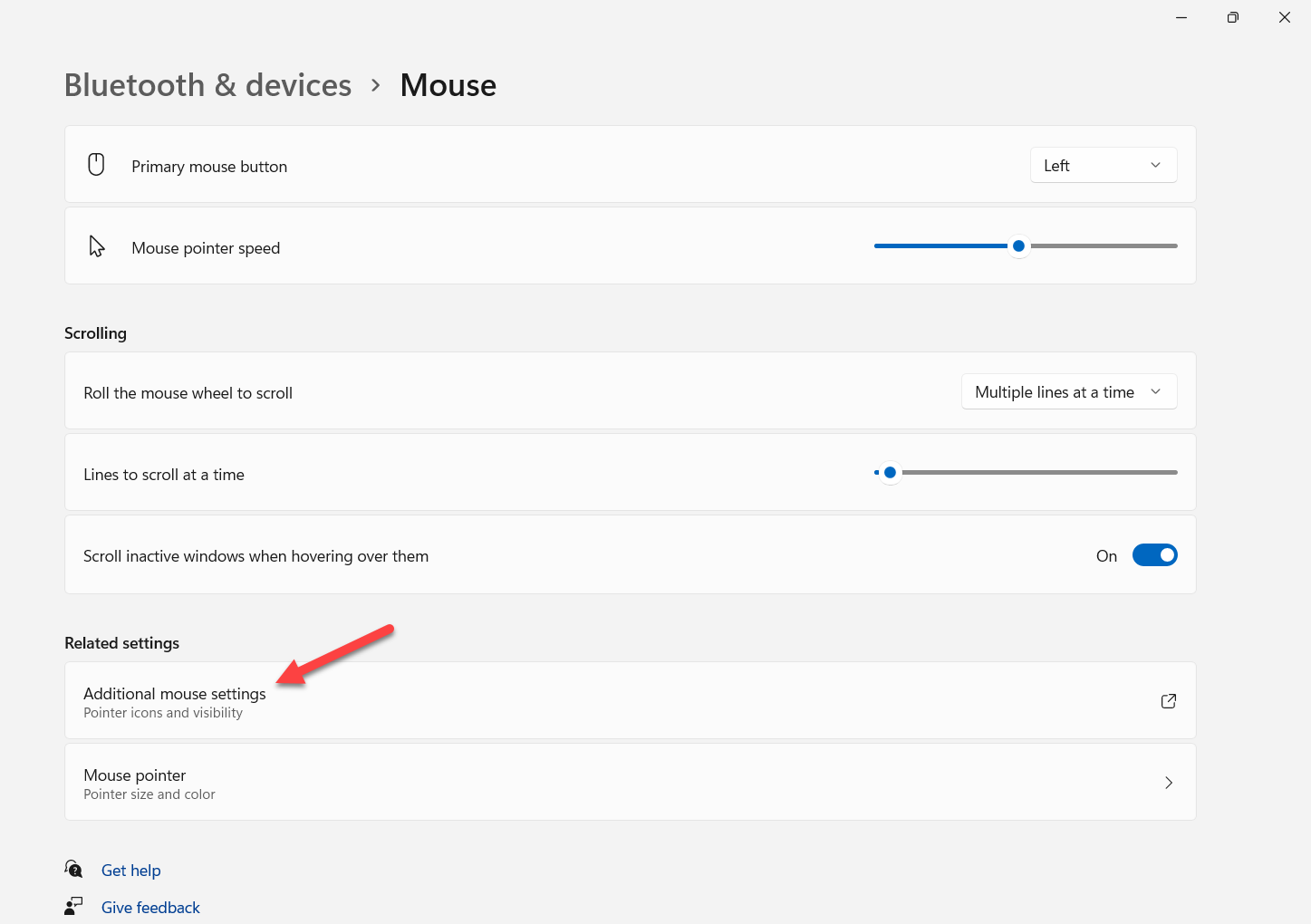Restore down the Settings window
Viewport: 1311px width, 924px height.
click(x=1232, y=17)
